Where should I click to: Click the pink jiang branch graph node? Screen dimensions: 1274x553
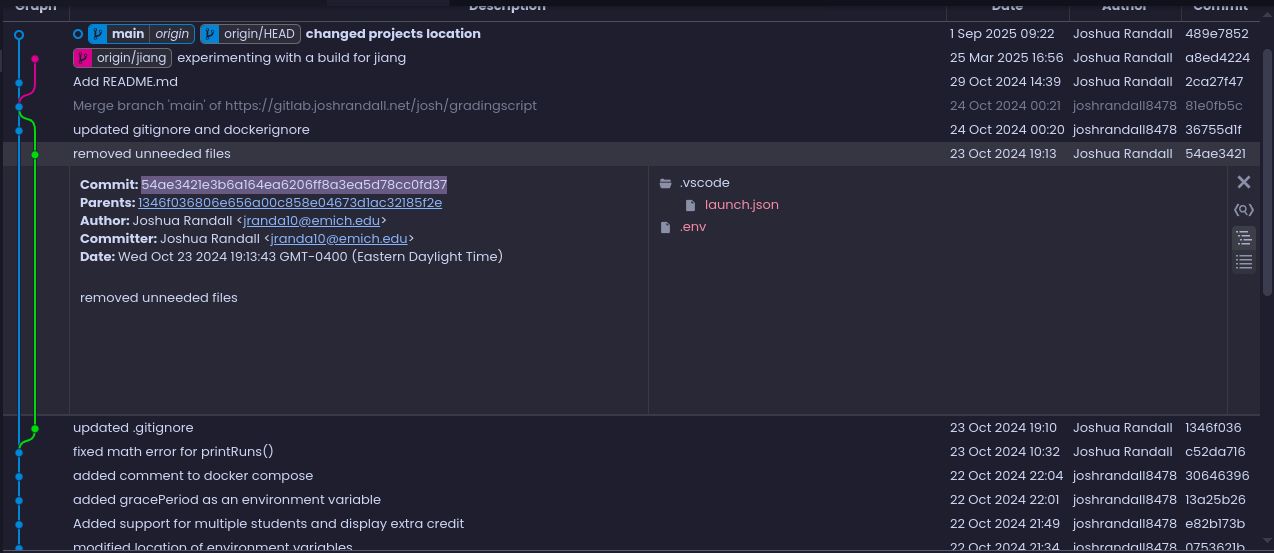35,58
